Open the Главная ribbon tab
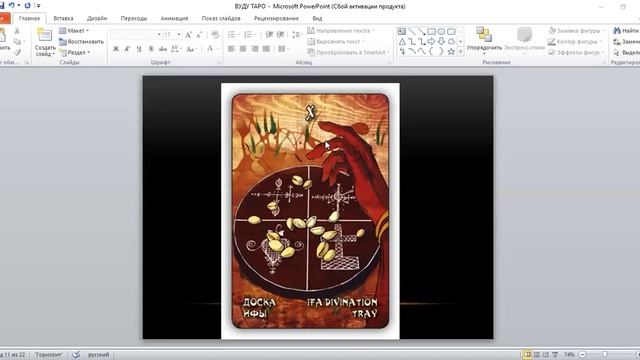The height and width of the screenshot is (360, 640). (x=29, y=18)
